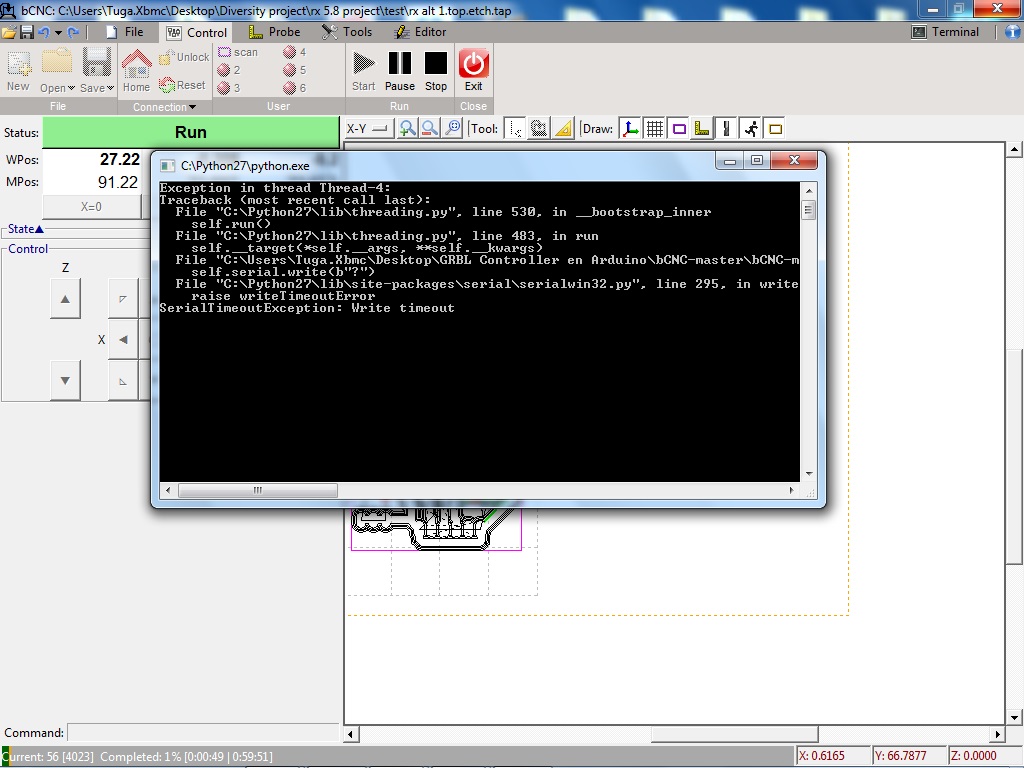Viewport: 1024px width, 768px height.
Task: Click the red Exit power button
Action: click(x=473, y=71)
